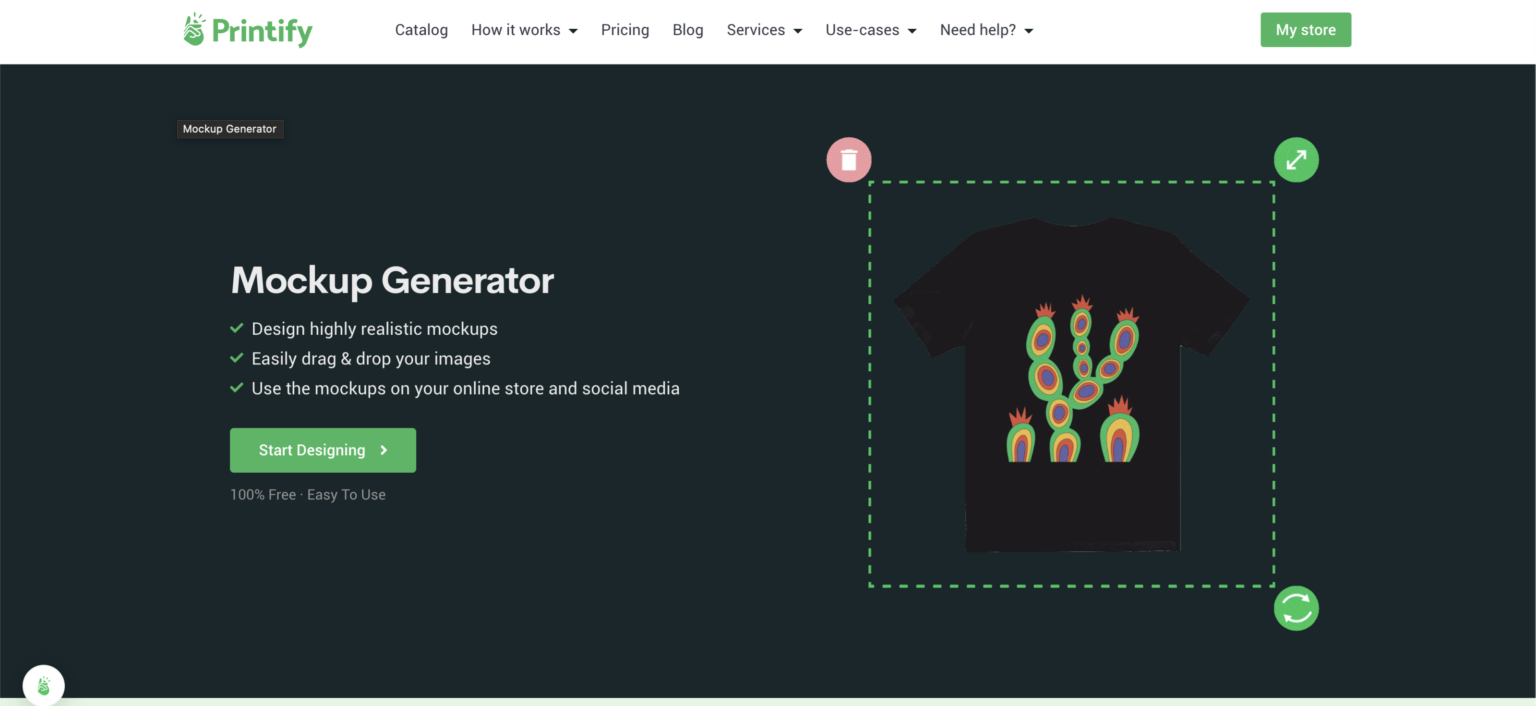
Task: Select the diagonal resize icon on the mockup
Action: pos(1296,159)
